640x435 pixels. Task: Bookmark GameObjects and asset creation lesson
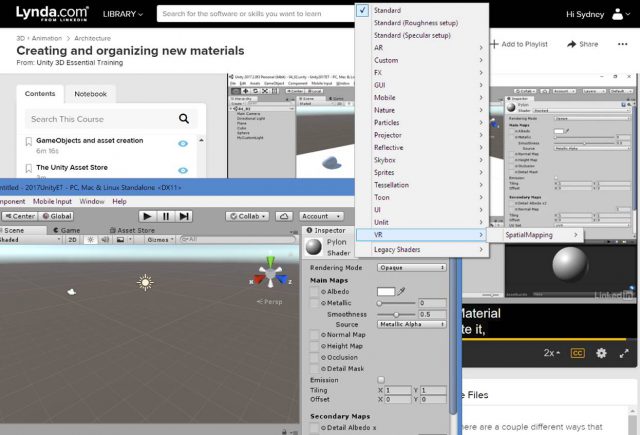coord(29,142)
